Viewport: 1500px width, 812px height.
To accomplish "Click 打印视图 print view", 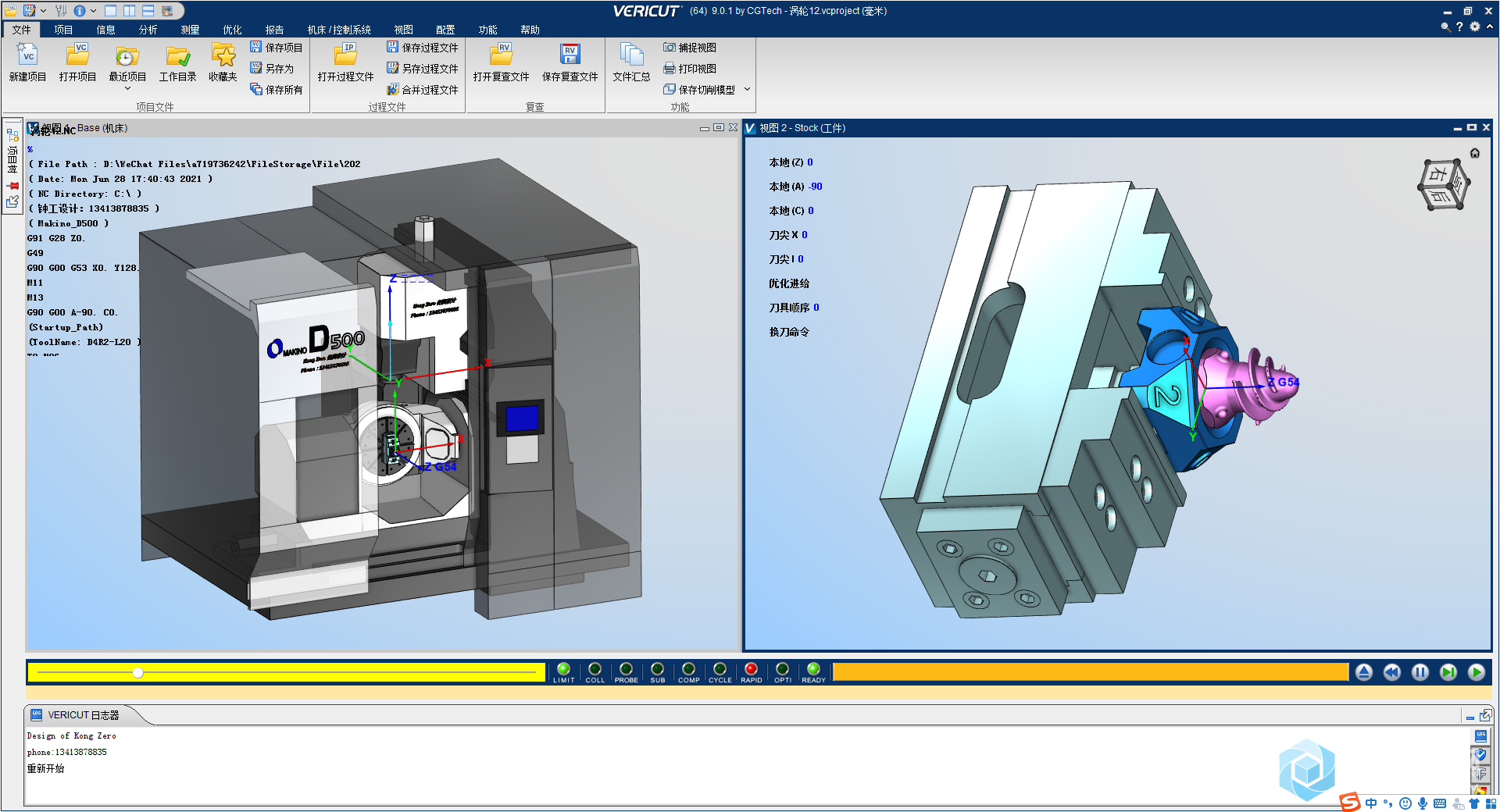I will 690,69.
